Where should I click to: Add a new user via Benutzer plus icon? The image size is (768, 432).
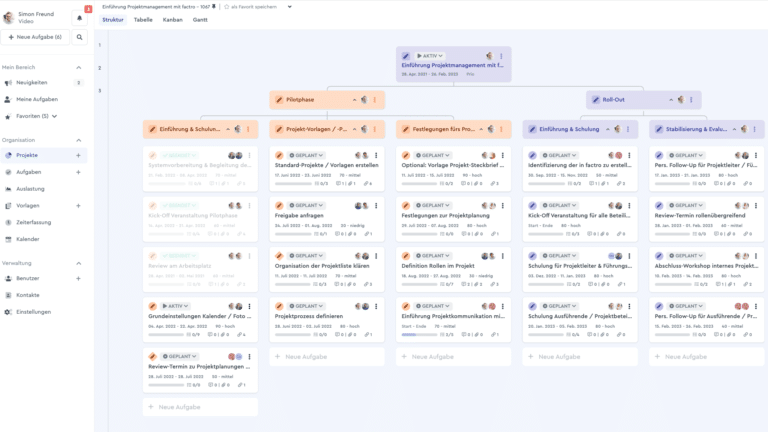pos(79,278)
